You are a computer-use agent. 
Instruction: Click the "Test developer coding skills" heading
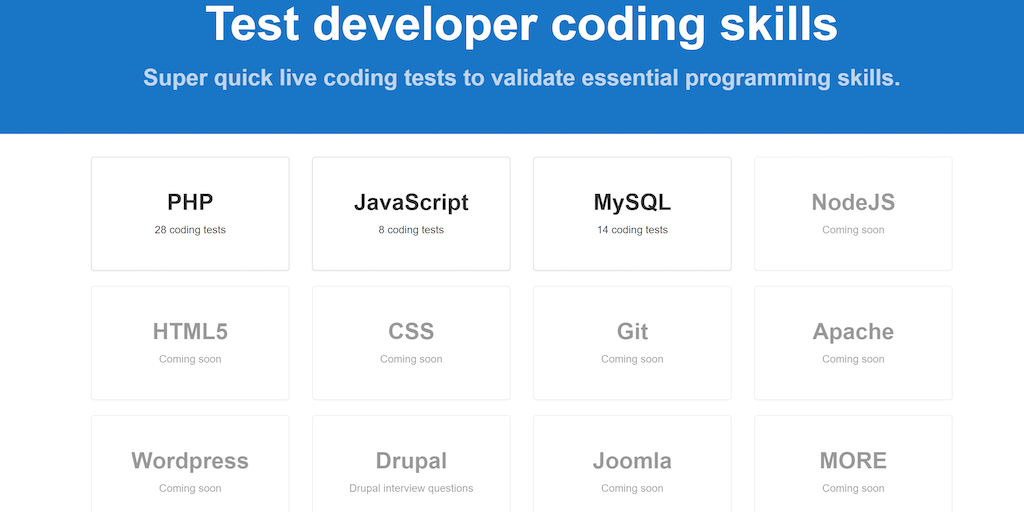click(x=521, y=24)
